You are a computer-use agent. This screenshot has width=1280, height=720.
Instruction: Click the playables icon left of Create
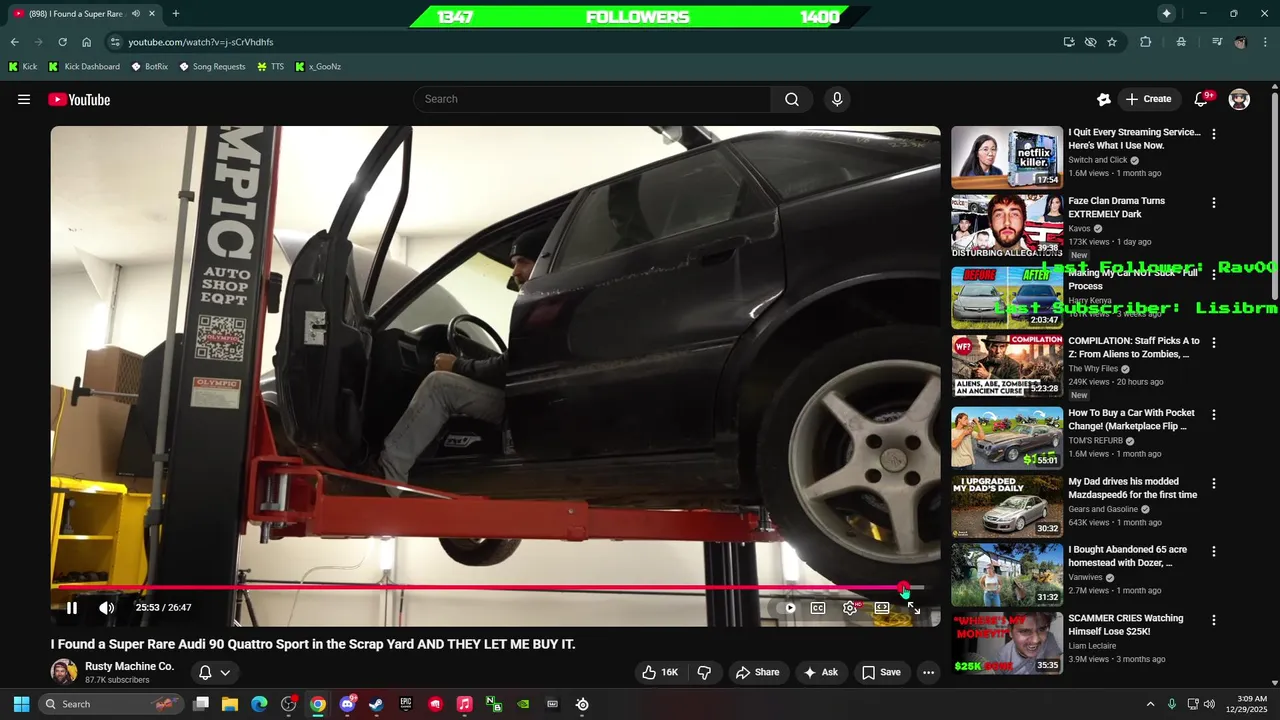point(1103,99)
